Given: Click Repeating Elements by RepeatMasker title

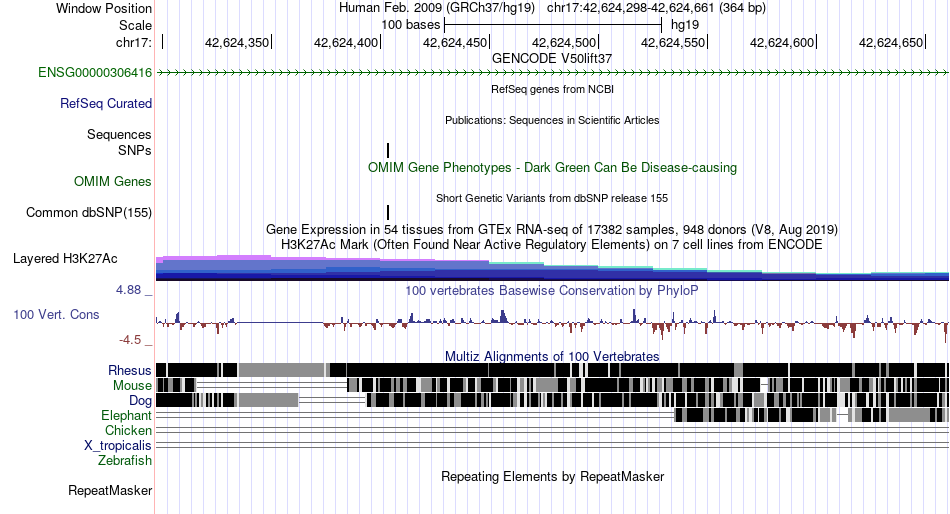Looking at the screenshot, I should 552,476.
